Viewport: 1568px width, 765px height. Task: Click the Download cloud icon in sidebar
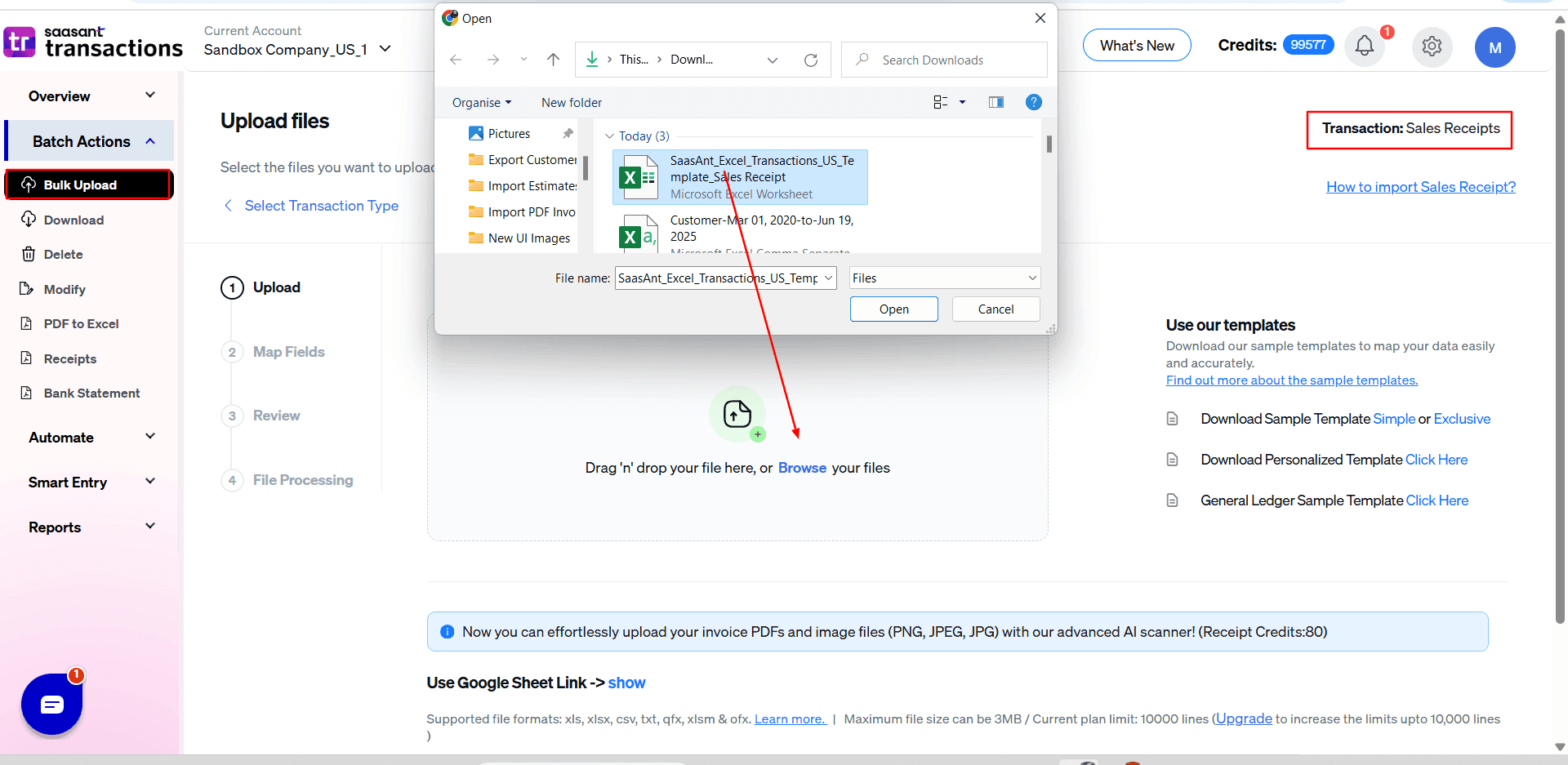coord(29,220)
